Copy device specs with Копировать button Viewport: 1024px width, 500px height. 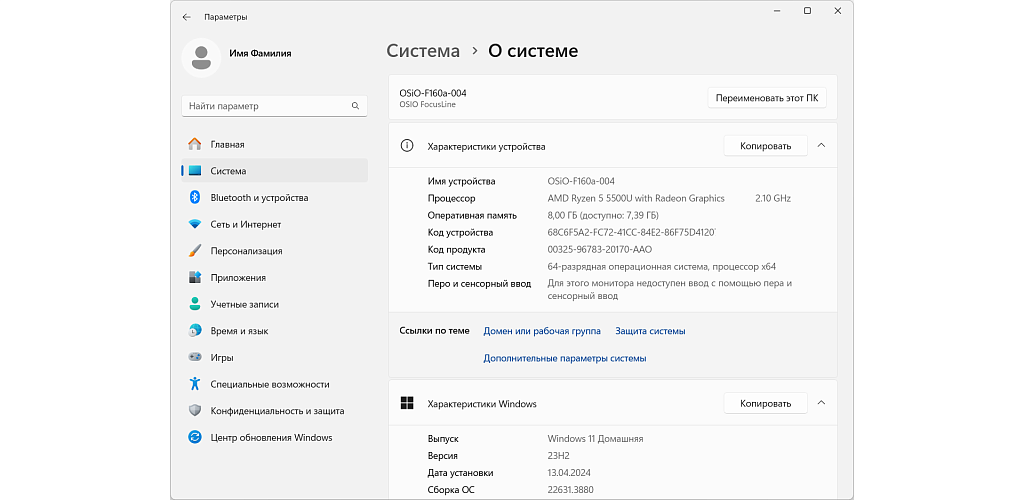click(x=765, y=146)
